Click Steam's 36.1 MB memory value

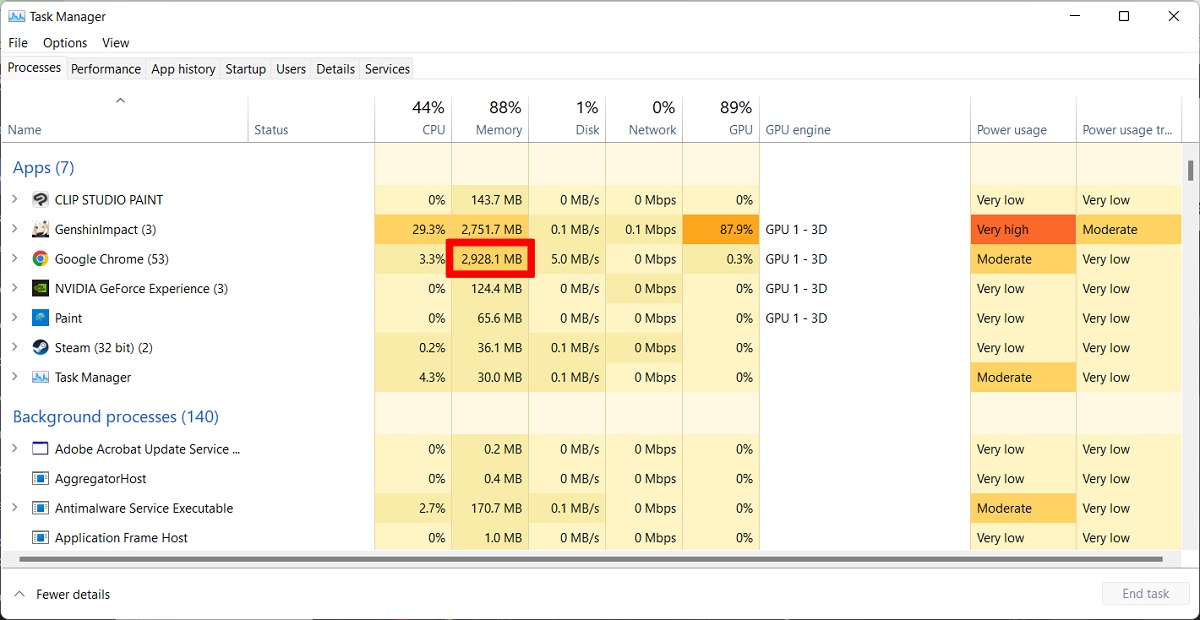point(490,348)
